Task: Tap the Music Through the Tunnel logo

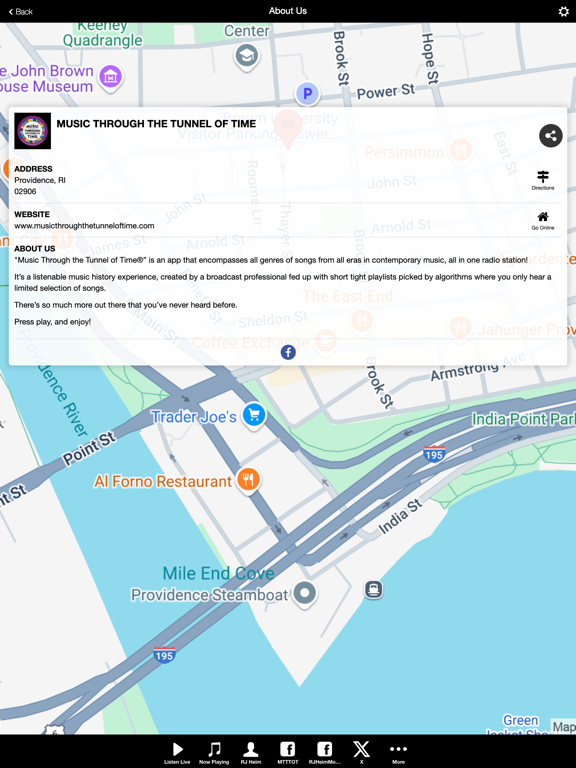Action: 32,131
